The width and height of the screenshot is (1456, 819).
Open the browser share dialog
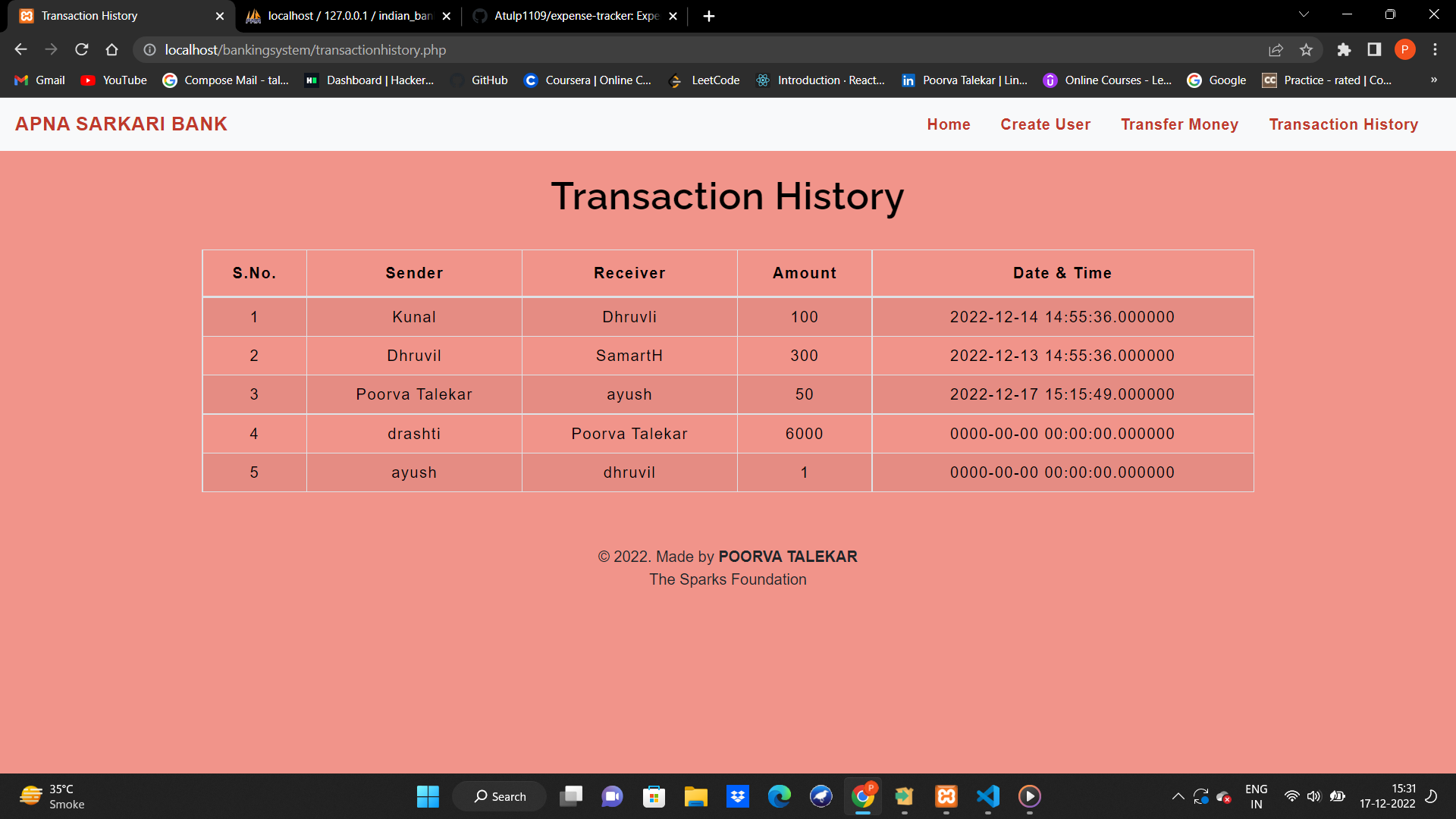click(1276, 49)
